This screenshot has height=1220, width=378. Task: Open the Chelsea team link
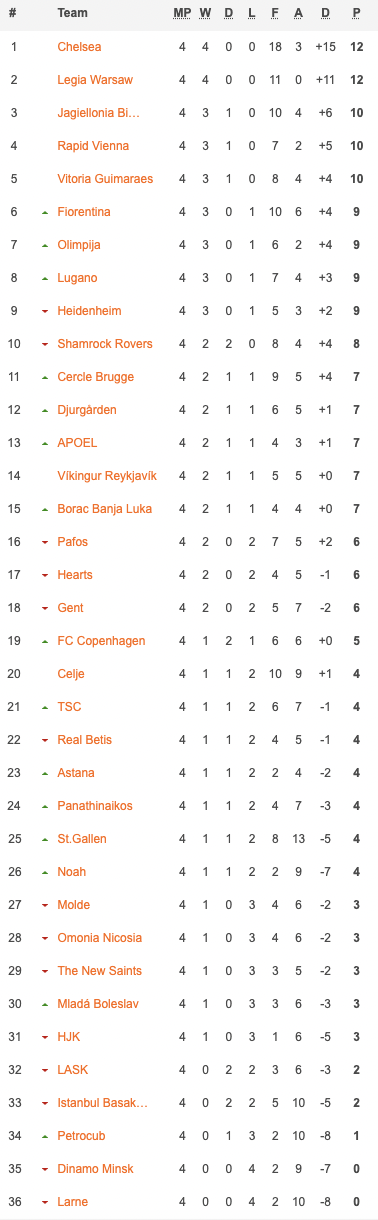[x=79, y=47]
